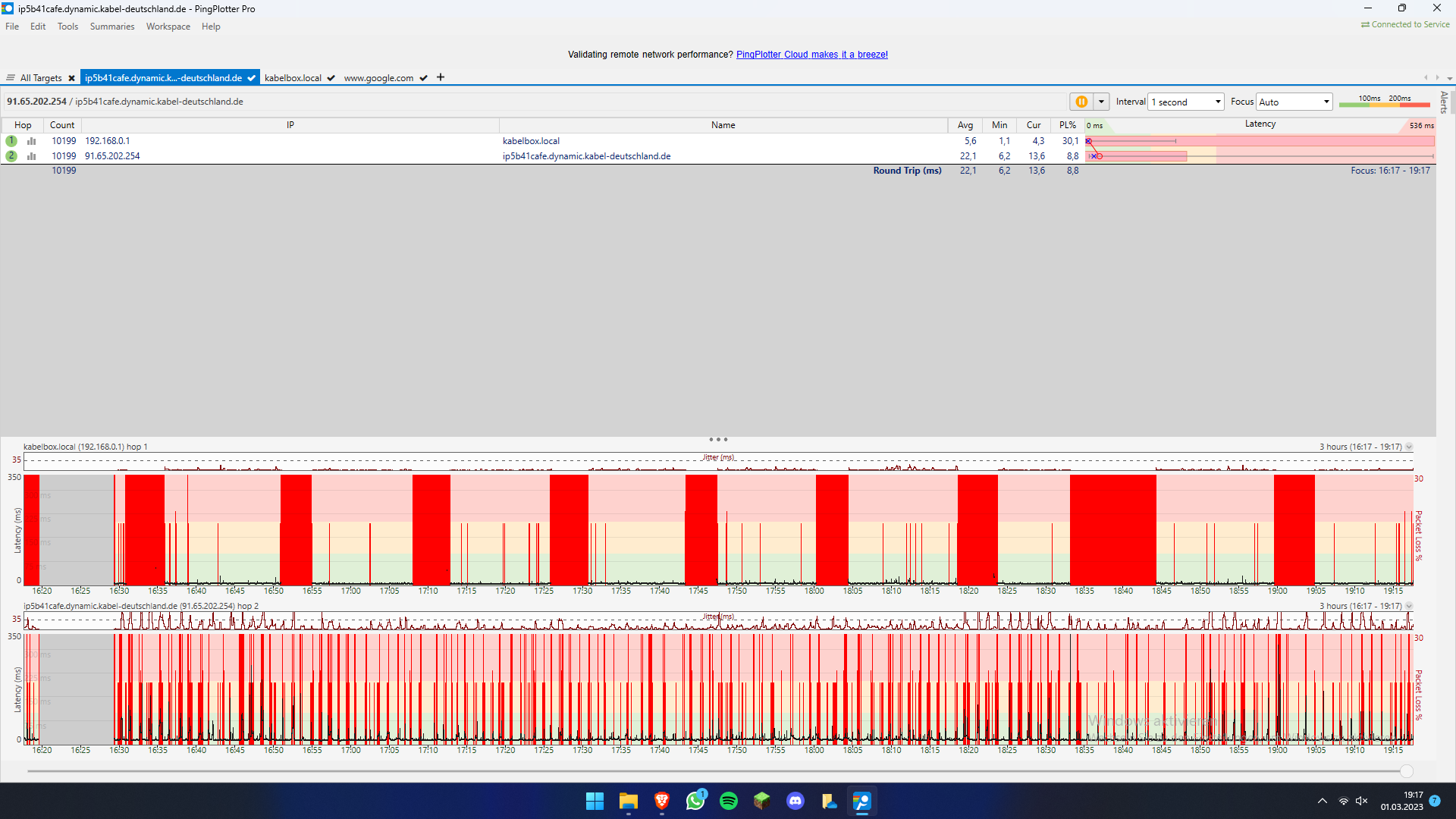Toggle tracing on the kabelbox.local tab checkmark
1456x819 pixels.
tap(331, 77)
